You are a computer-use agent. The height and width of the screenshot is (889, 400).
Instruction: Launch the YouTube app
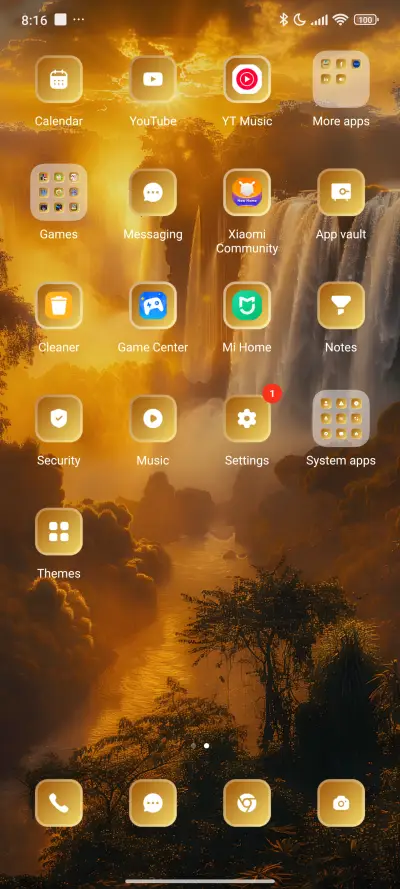click(x=152, y=79)
